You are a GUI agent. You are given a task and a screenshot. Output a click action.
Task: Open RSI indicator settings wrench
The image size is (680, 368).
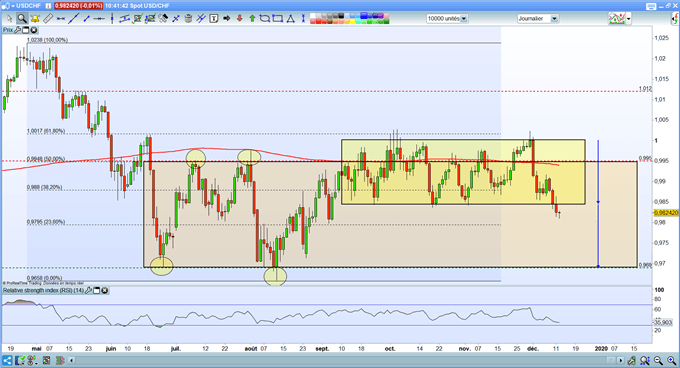(x=88, y=290)
